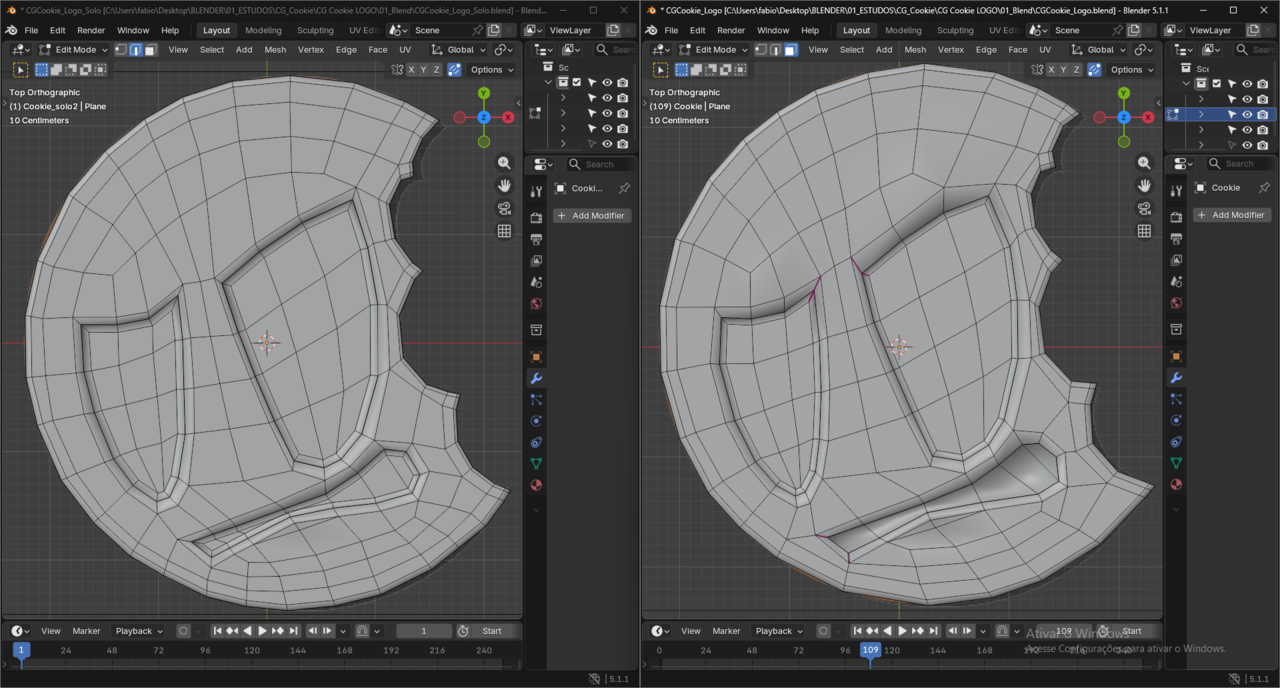
Task: Play animation in left timeline
Action: coord(263,631)
